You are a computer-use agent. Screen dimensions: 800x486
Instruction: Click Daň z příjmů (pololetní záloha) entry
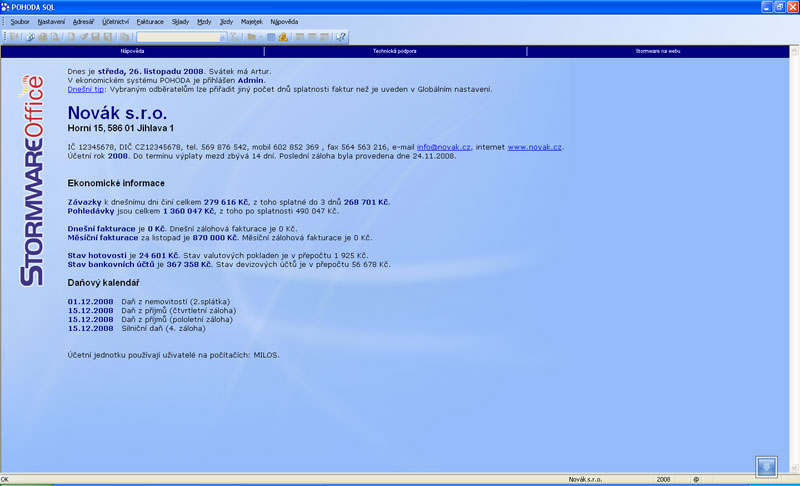pyautogui.click(x=177, y=319)
